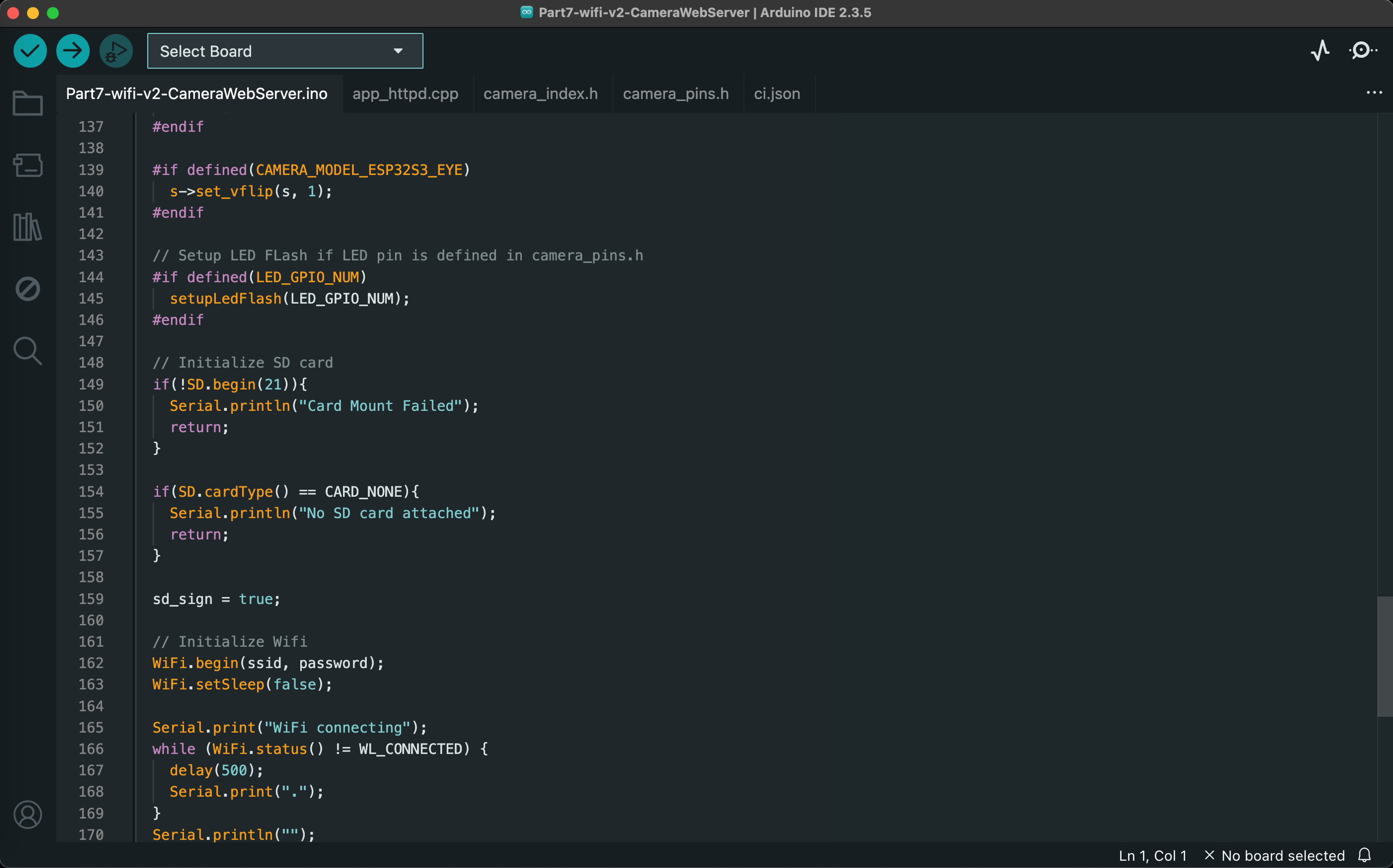The width and height of the screenshot is (1393, 868).
Task: Open the camera_index.h tab
Action: click(540, 94)
